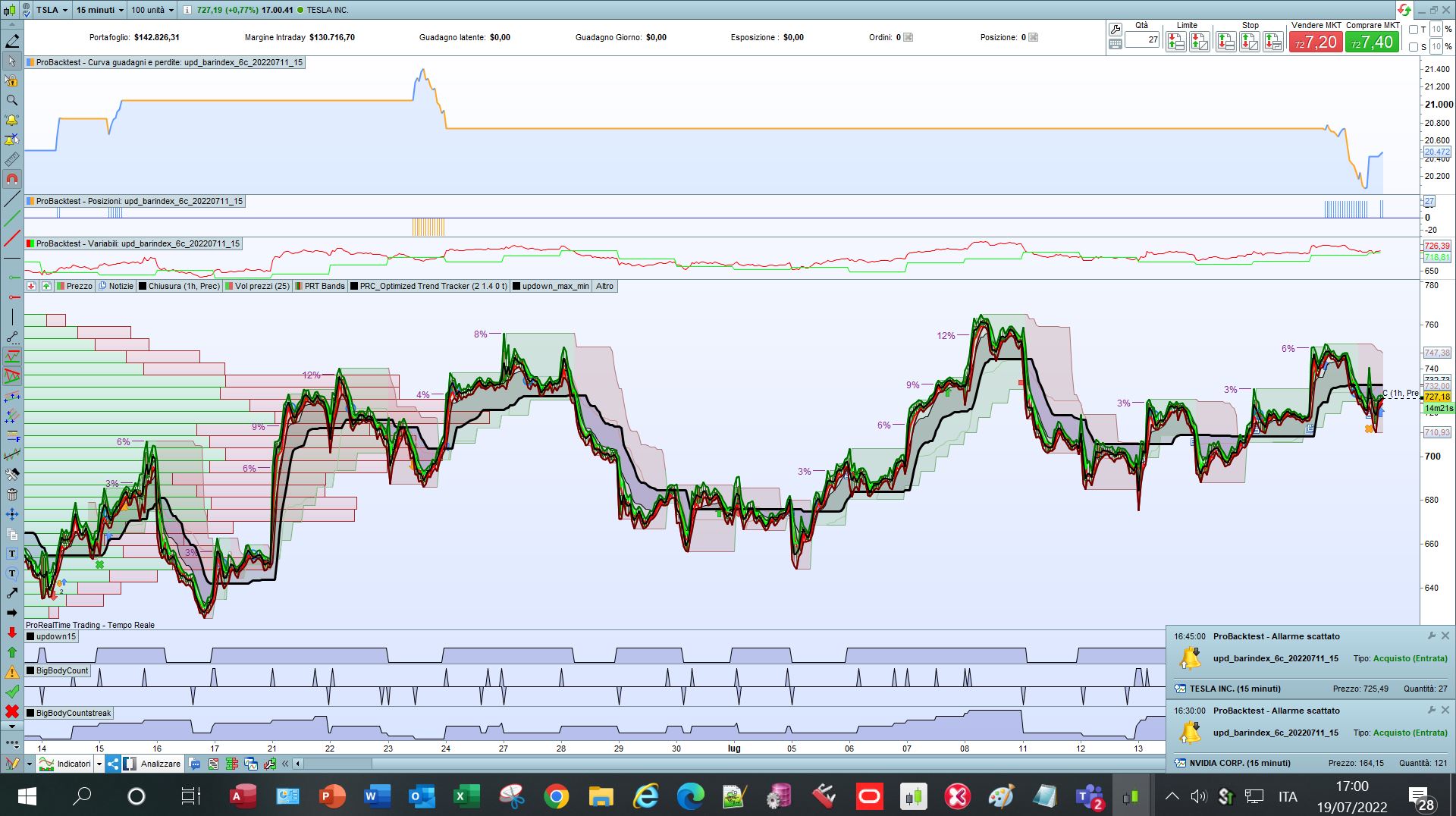
Task: Select the Vol prezzi (25) label
Action: (257, 286)
